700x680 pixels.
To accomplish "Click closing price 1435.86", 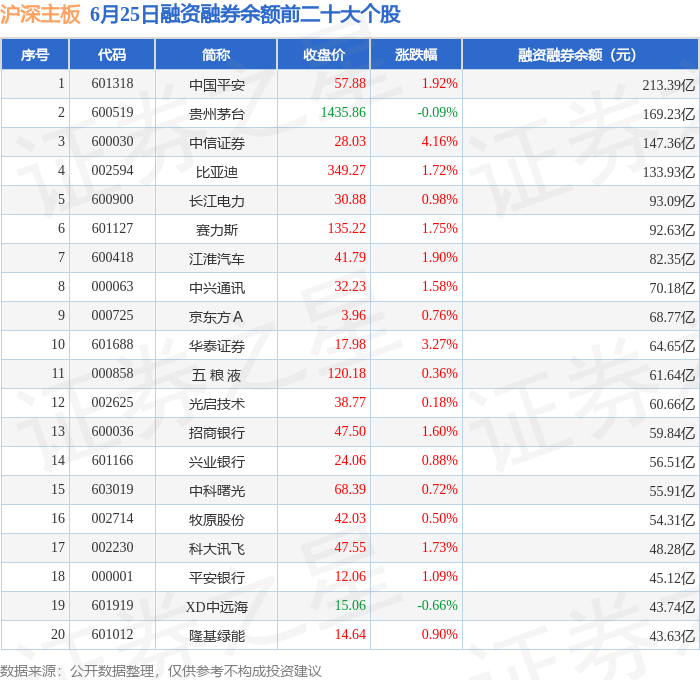I will pyautogui.click(x=343, y=113).
